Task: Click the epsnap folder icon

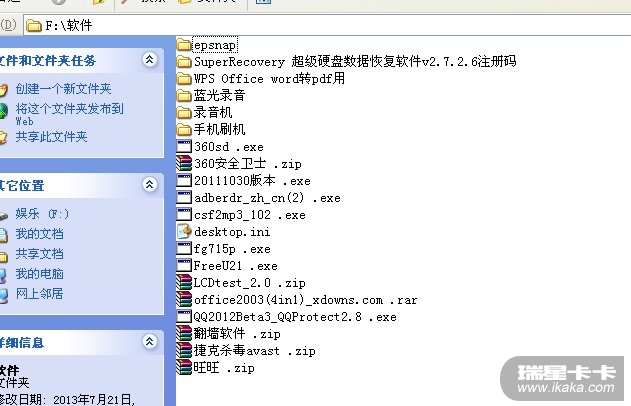Action: point(184,45)
